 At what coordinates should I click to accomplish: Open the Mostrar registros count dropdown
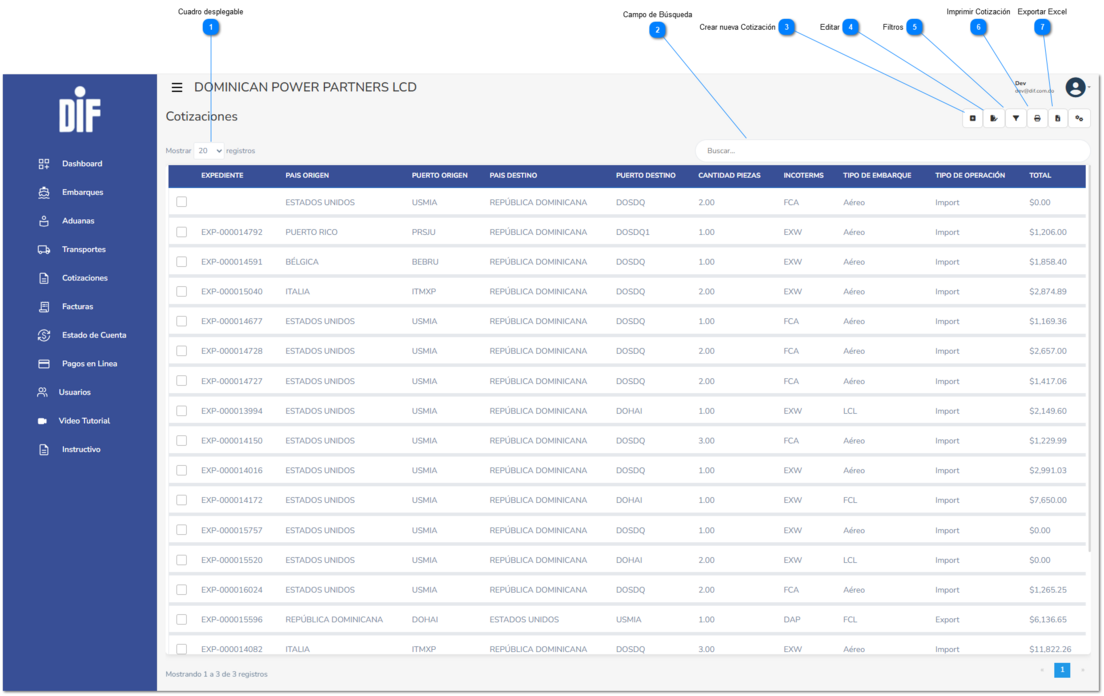coord(209,151)
